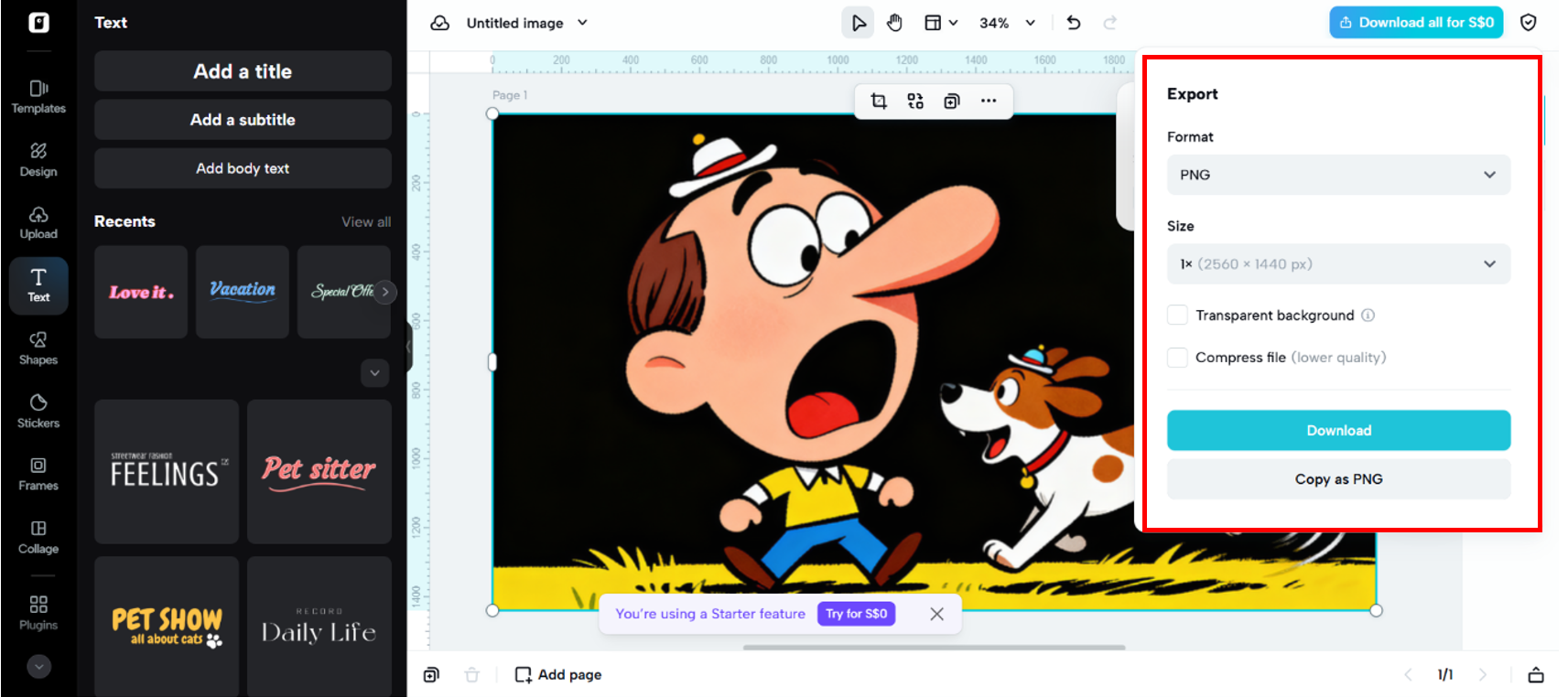Expand the sidebar's bottom down-arrow button
1568x697 pixels.
click(38, 667)
